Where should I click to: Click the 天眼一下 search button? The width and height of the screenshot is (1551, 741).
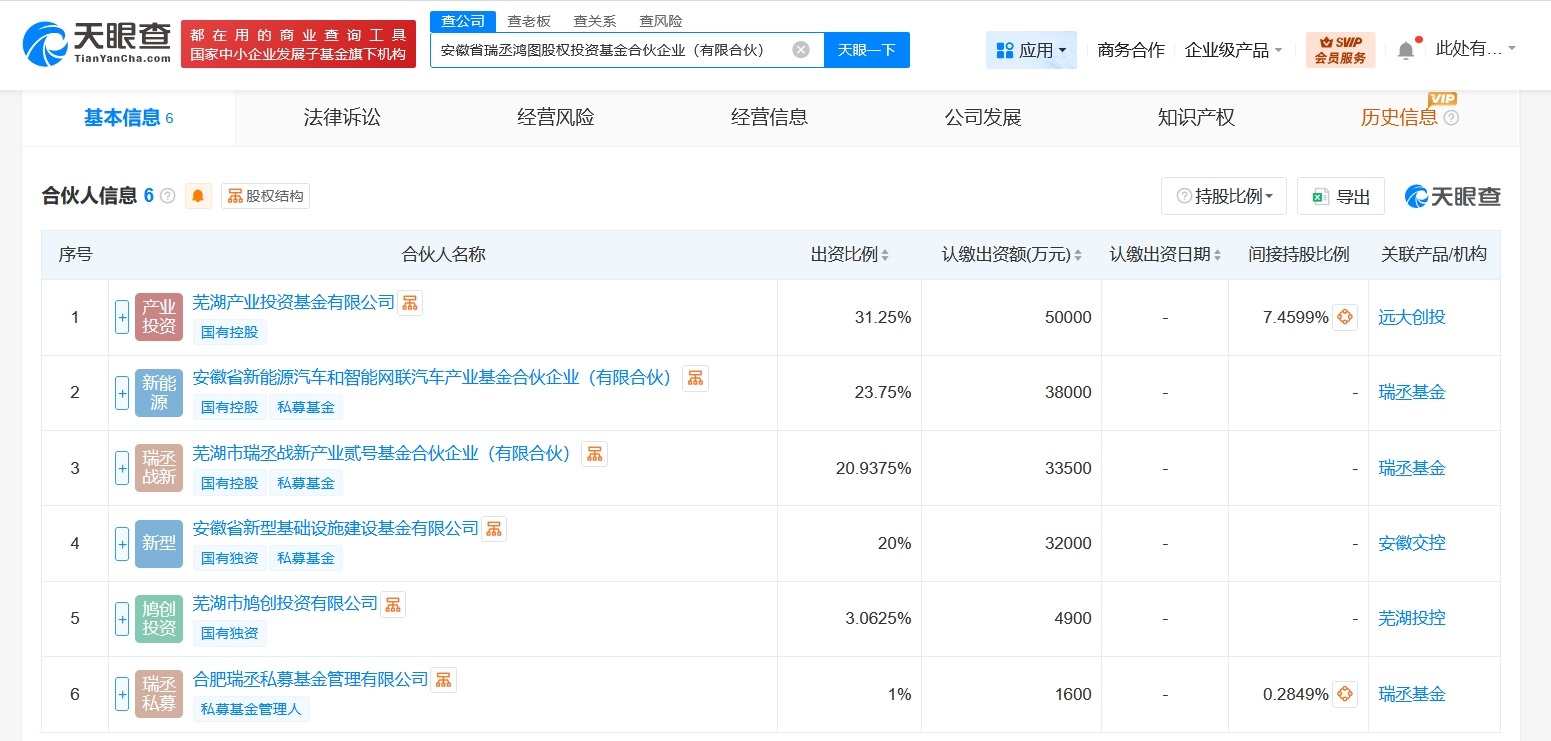866,50
